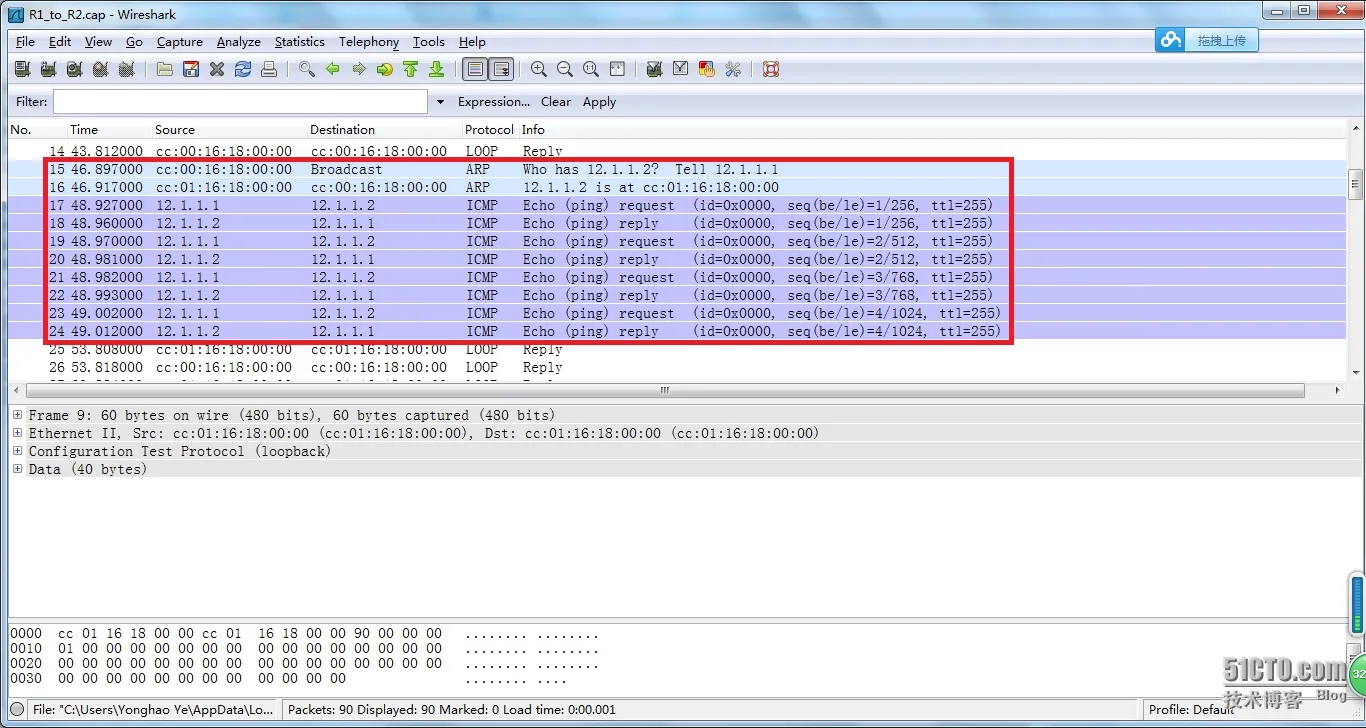
Task: Select packet 15 ARP Who has 12.1.1.2
Action: tap(677, 170)
